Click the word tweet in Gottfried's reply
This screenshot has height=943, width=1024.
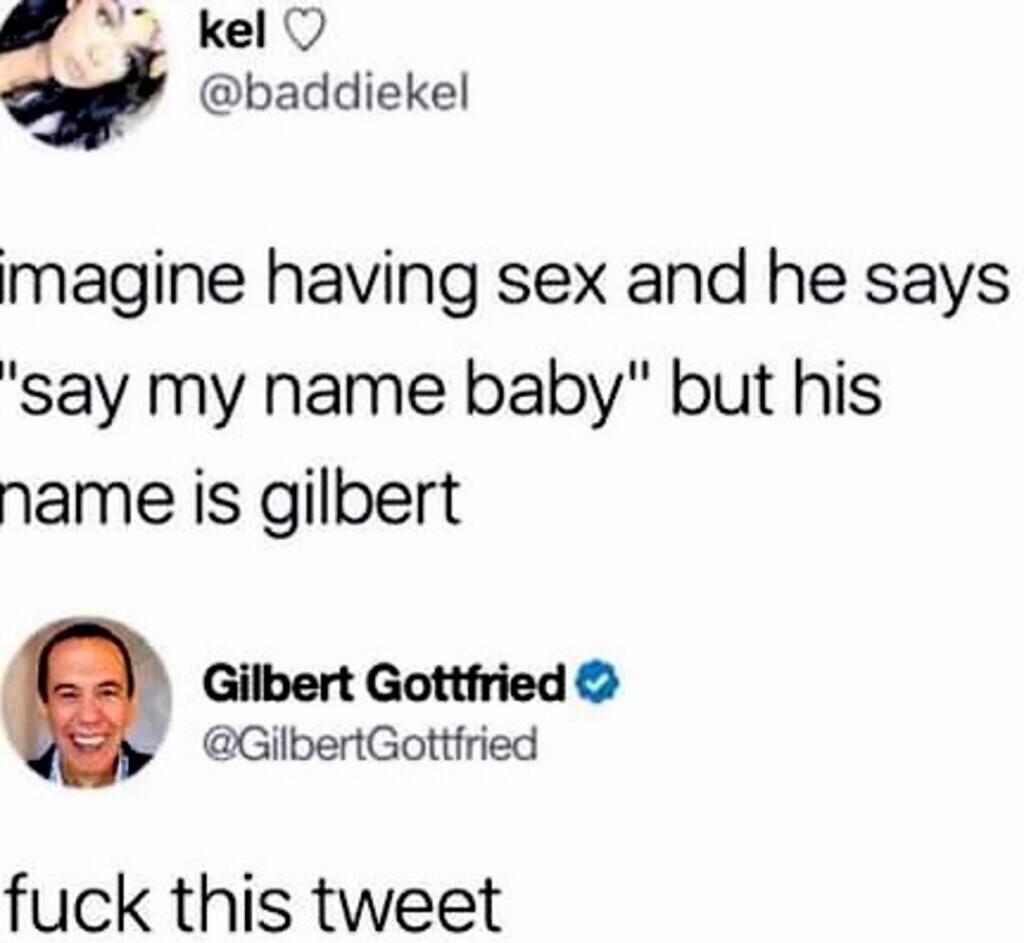pyautogui.click(x=409, y=906)
